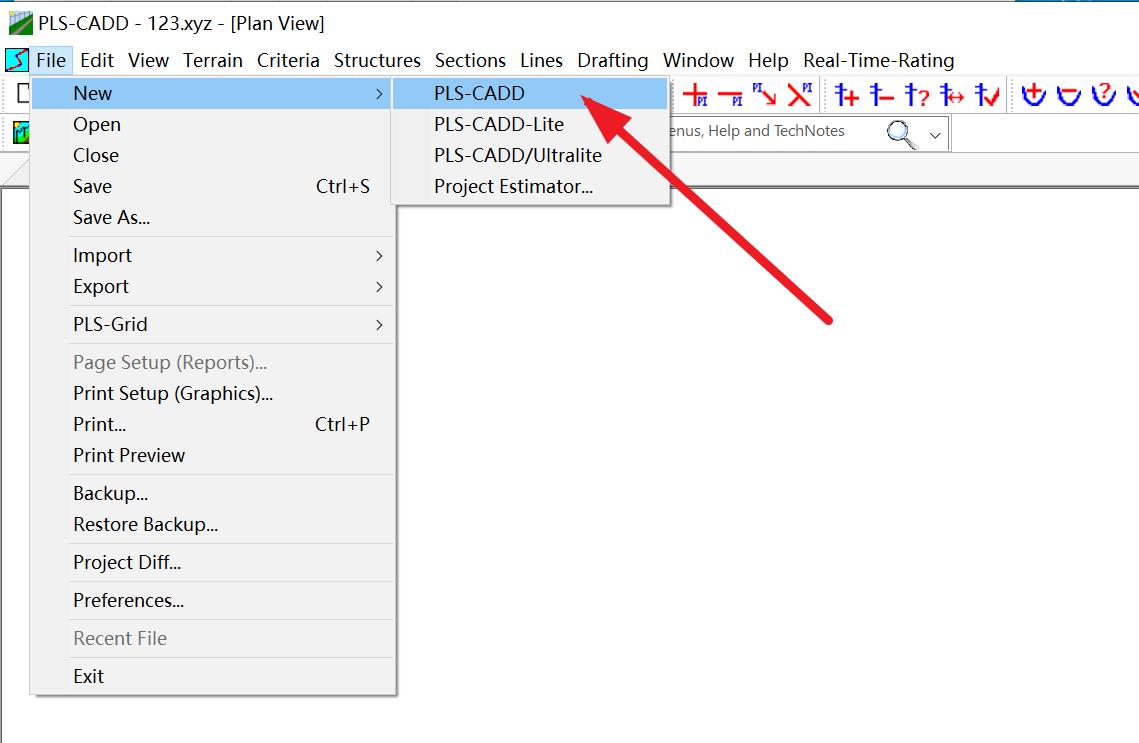The image size is (1139, 743).
Task: Open the Drafting menu
Action: 612,60
